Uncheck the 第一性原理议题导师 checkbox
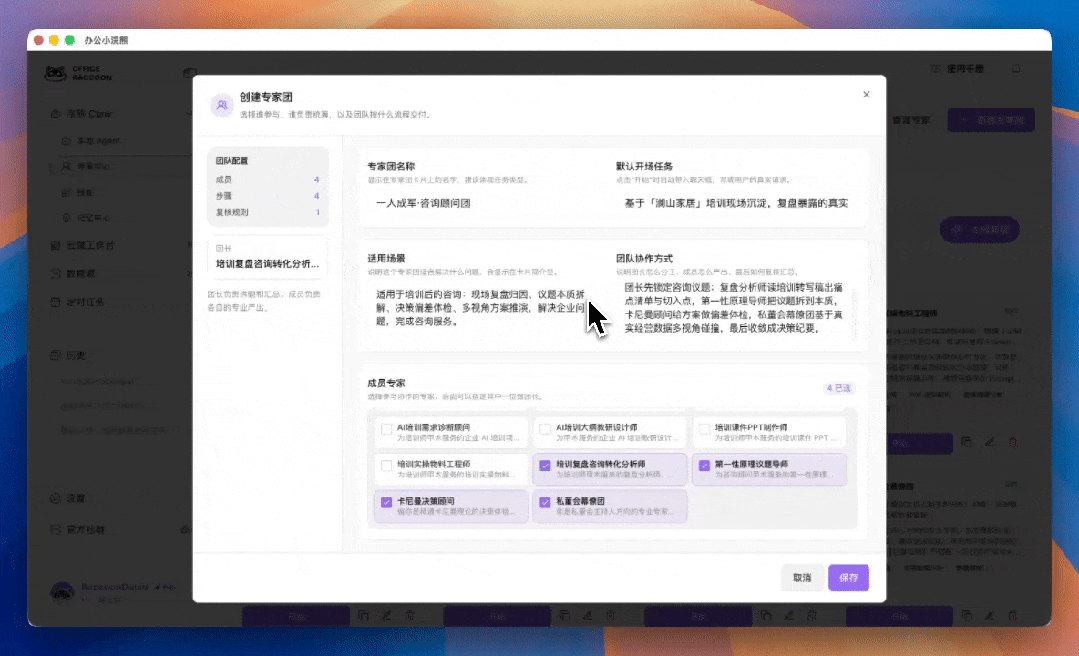The image size is (1079, 656). [x=704, y=466]
